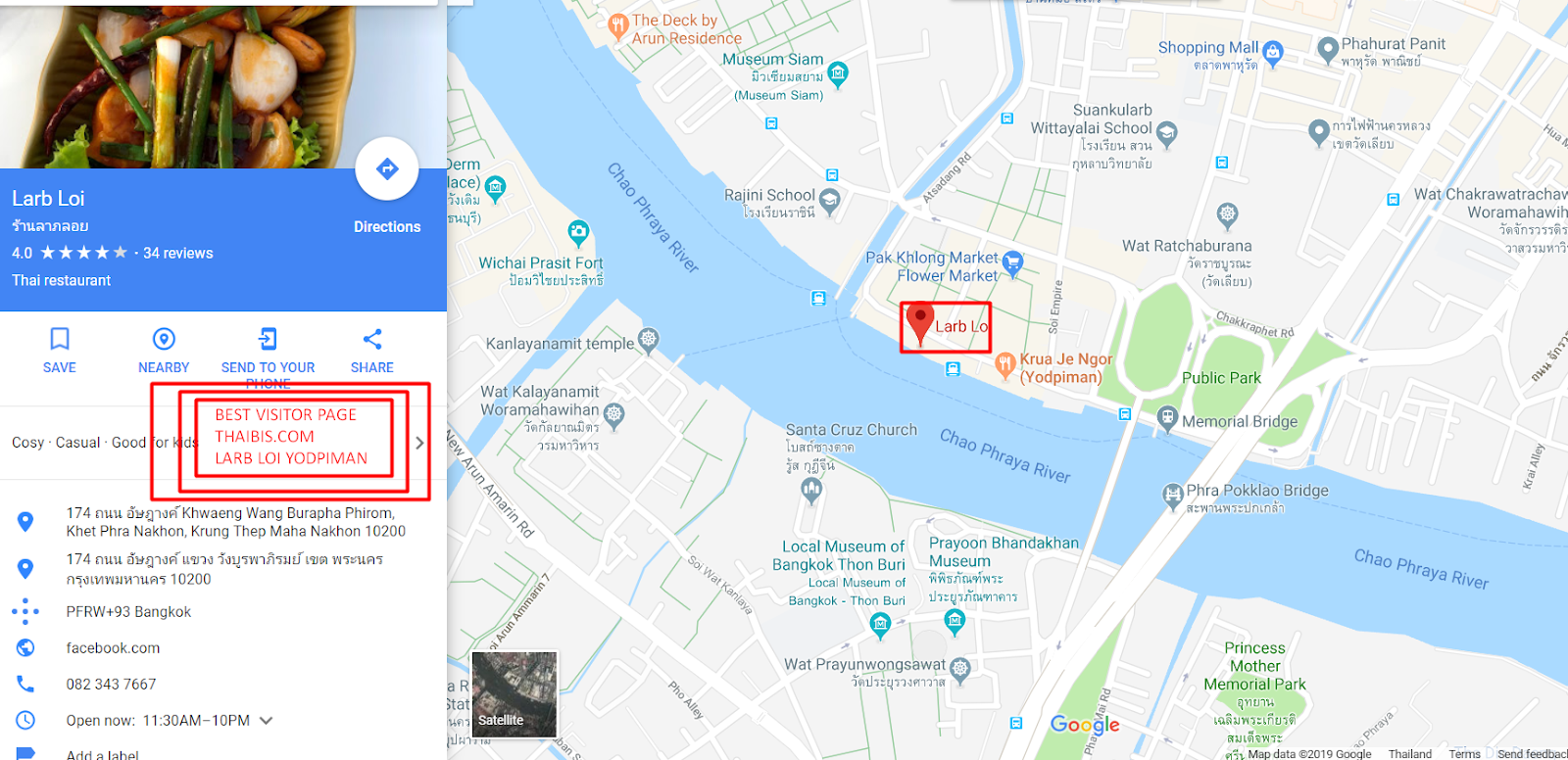Viewport: 1568px width, 760px height.
Task: Open Pak Khlong Market shopping marker
Action: (x=1013, y=262)
